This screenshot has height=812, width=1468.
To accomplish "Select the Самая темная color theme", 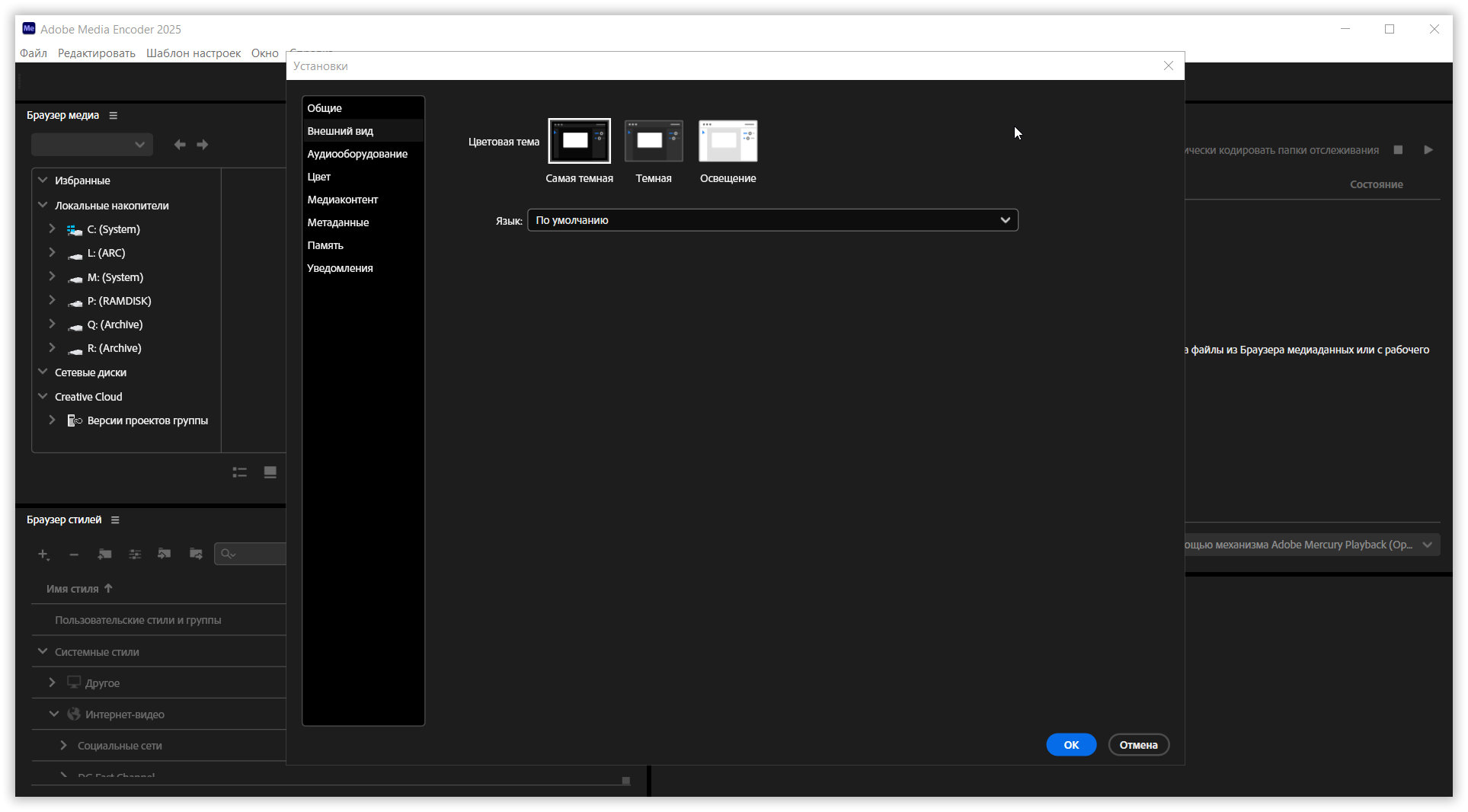I will pyautogui.click(x=579, y=141).
